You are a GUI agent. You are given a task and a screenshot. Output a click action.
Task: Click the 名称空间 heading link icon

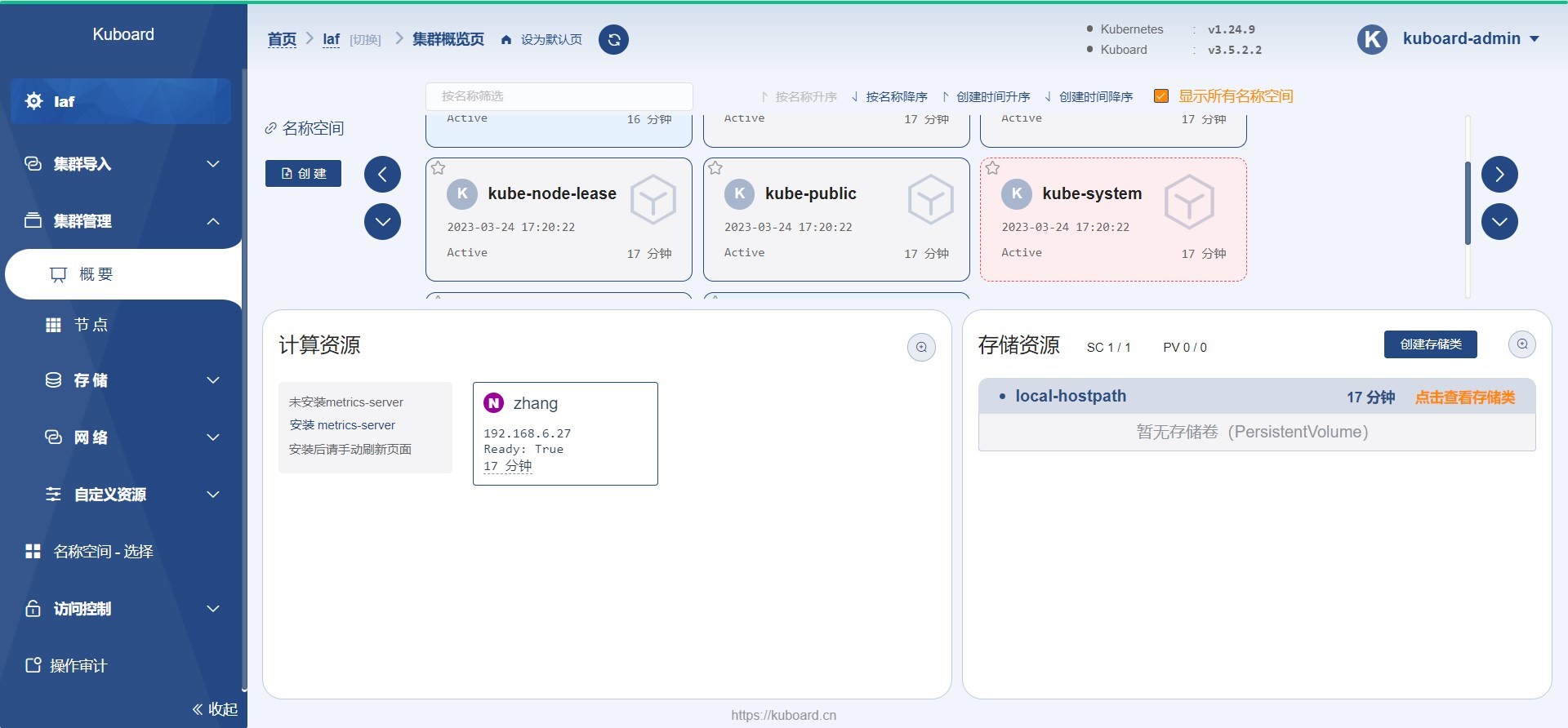click(270, 128)
